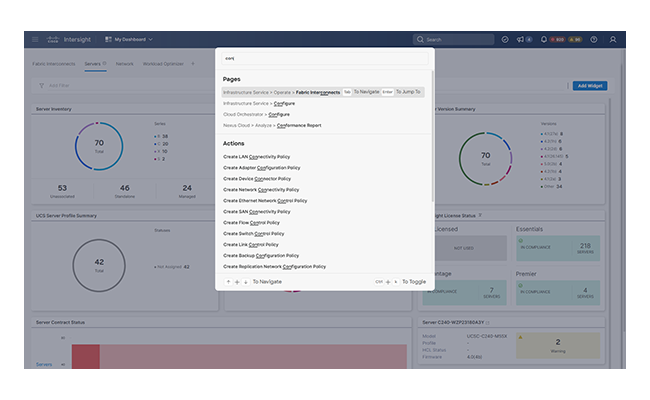
Task: Select Nexus Cloud Conformance Report page
Action: coord(272,125)
